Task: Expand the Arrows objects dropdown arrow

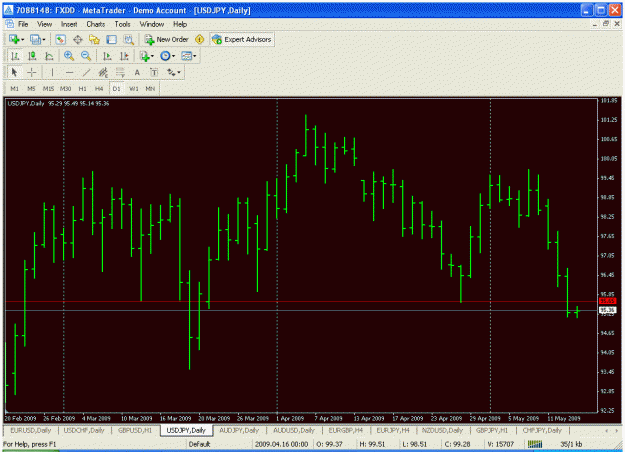Action: click(x=179, y=73)
